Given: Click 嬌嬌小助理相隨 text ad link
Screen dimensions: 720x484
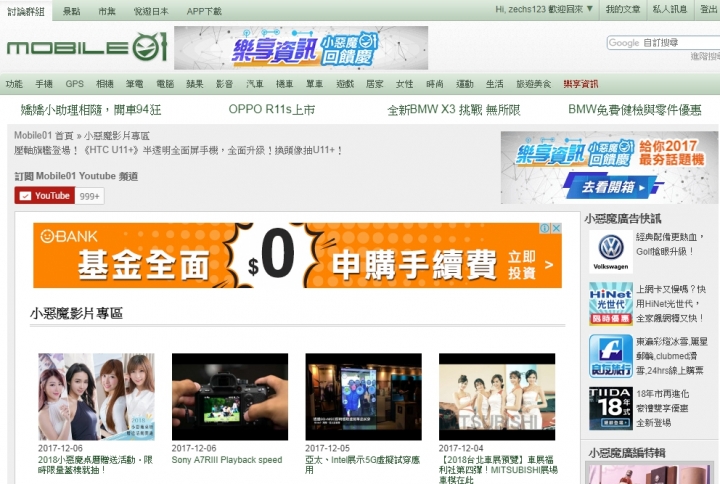Looking at the screenshot, I should click(91, 110).
